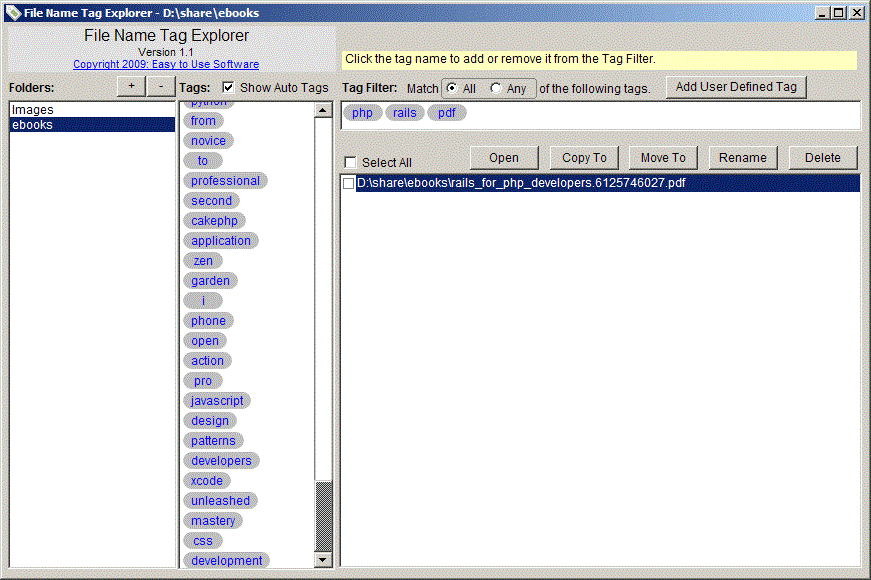Check the rails_for_php_developers.pdf file checkbox
The width and height of the screenshot is (871, 580).
[x=348, y=183]
